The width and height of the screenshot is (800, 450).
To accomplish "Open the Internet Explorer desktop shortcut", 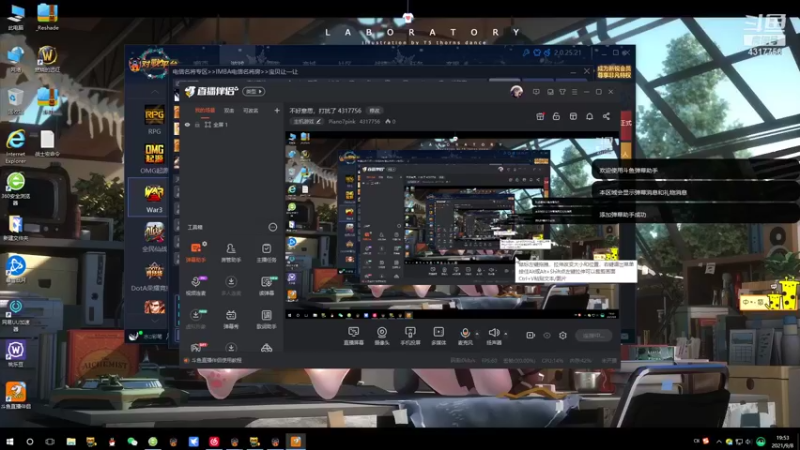I will (x=15, y=146).
